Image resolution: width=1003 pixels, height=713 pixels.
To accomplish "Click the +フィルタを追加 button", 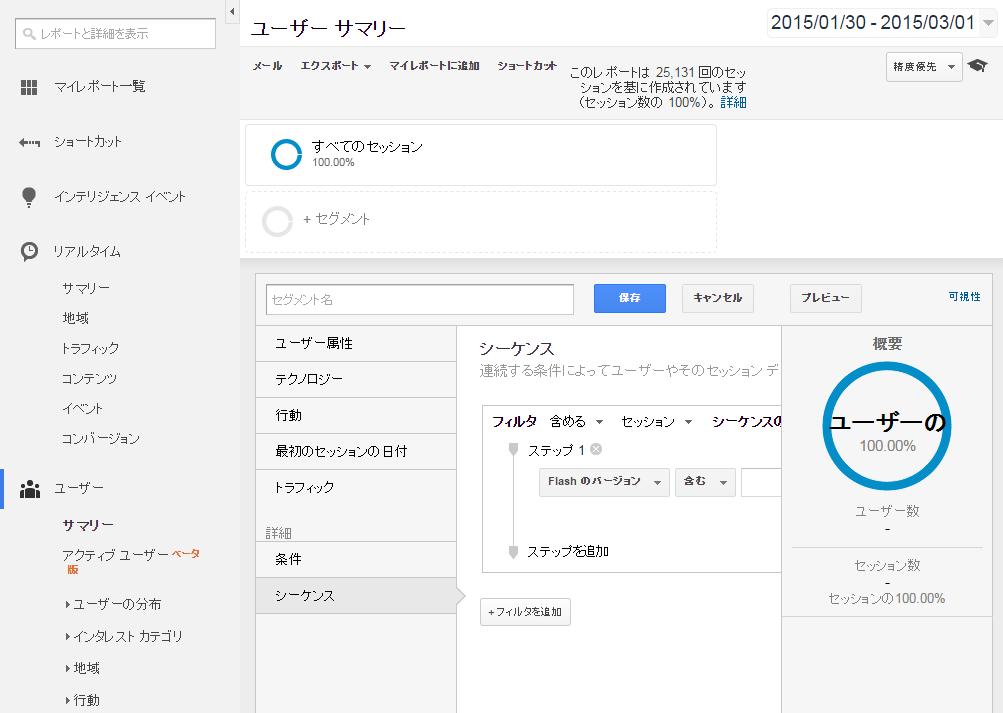I will coord(525,612).
